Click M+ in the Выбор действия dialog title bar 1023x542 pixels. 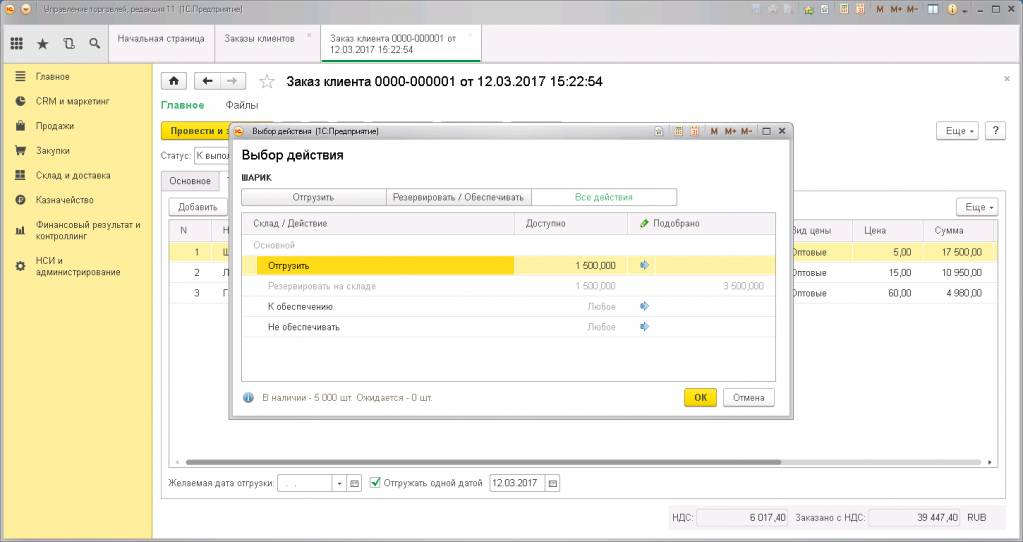730,131
